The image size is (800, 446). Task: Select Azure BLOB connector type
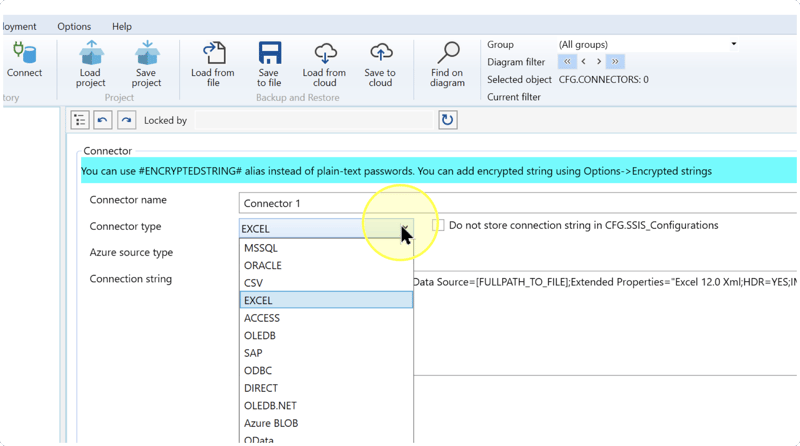[326, 423]
